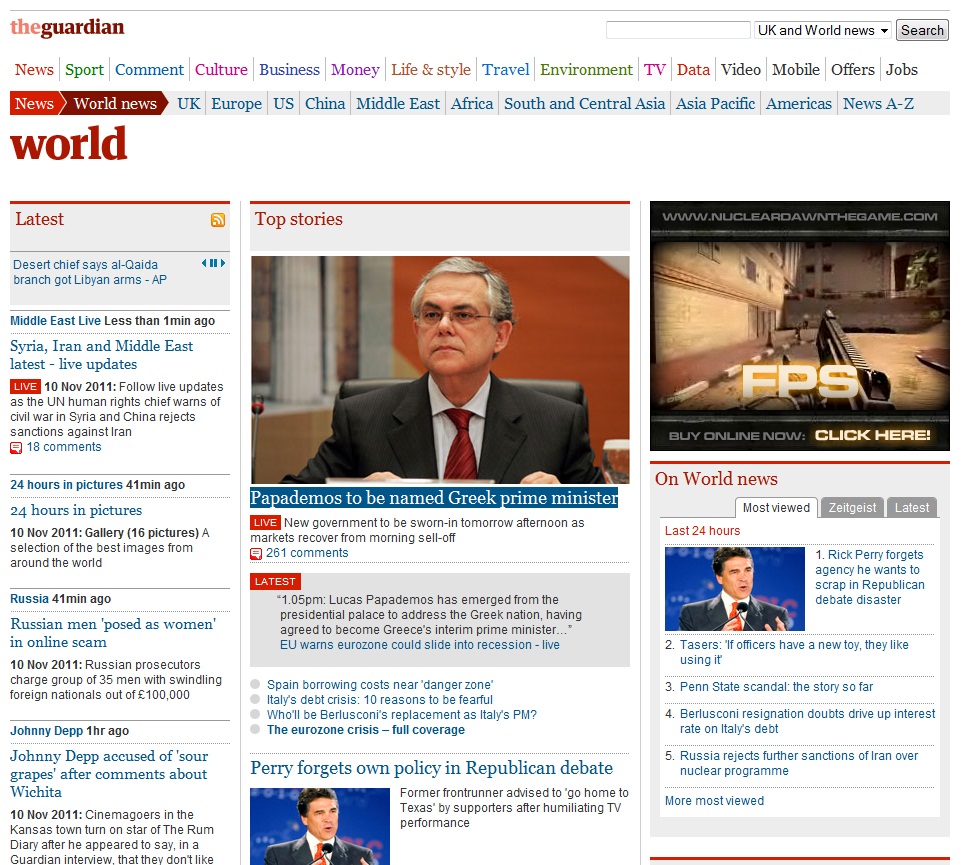
Task: Click the Search button
Action: click(x=922, y=30)
